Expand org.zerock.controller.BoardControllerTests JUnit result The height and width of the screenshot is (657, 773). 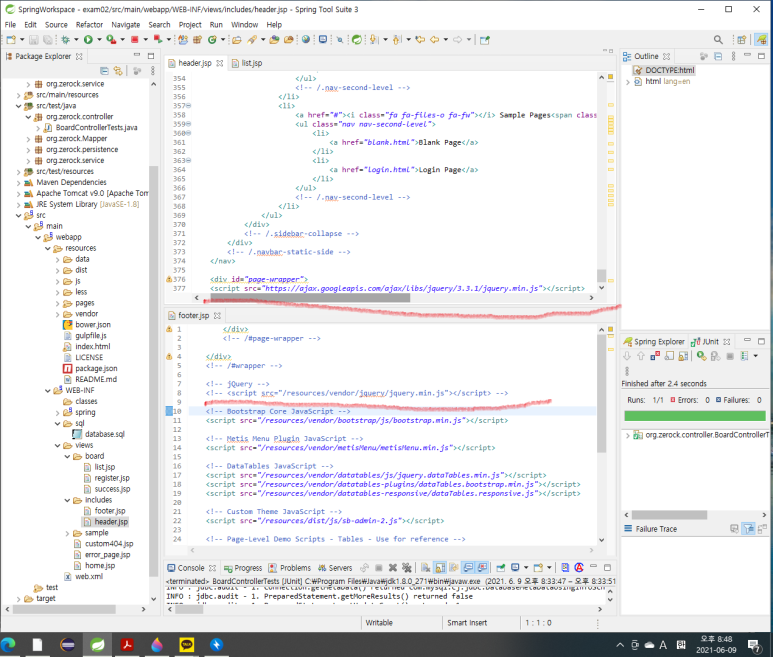point(628,435)
